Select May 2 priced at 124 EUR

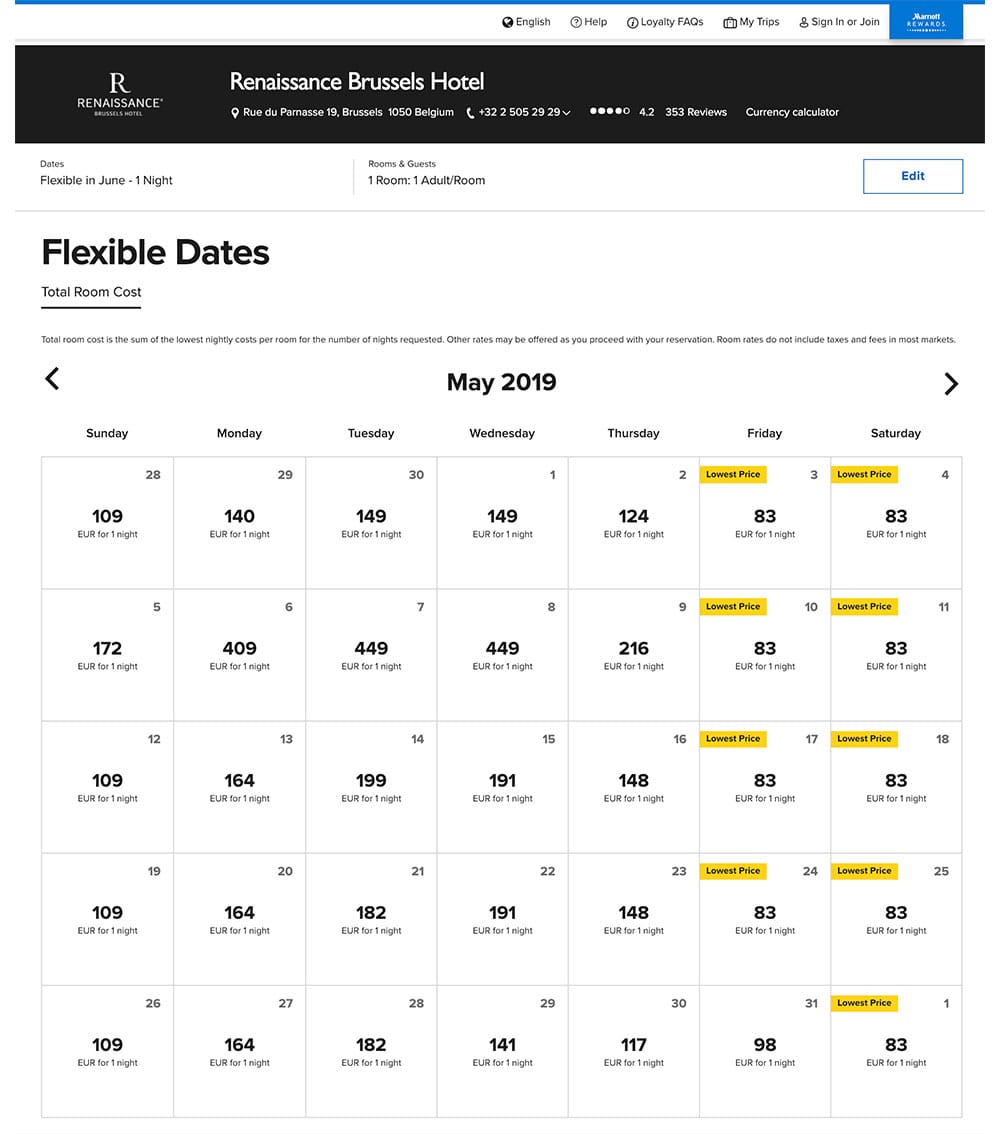tap(633, 523)
